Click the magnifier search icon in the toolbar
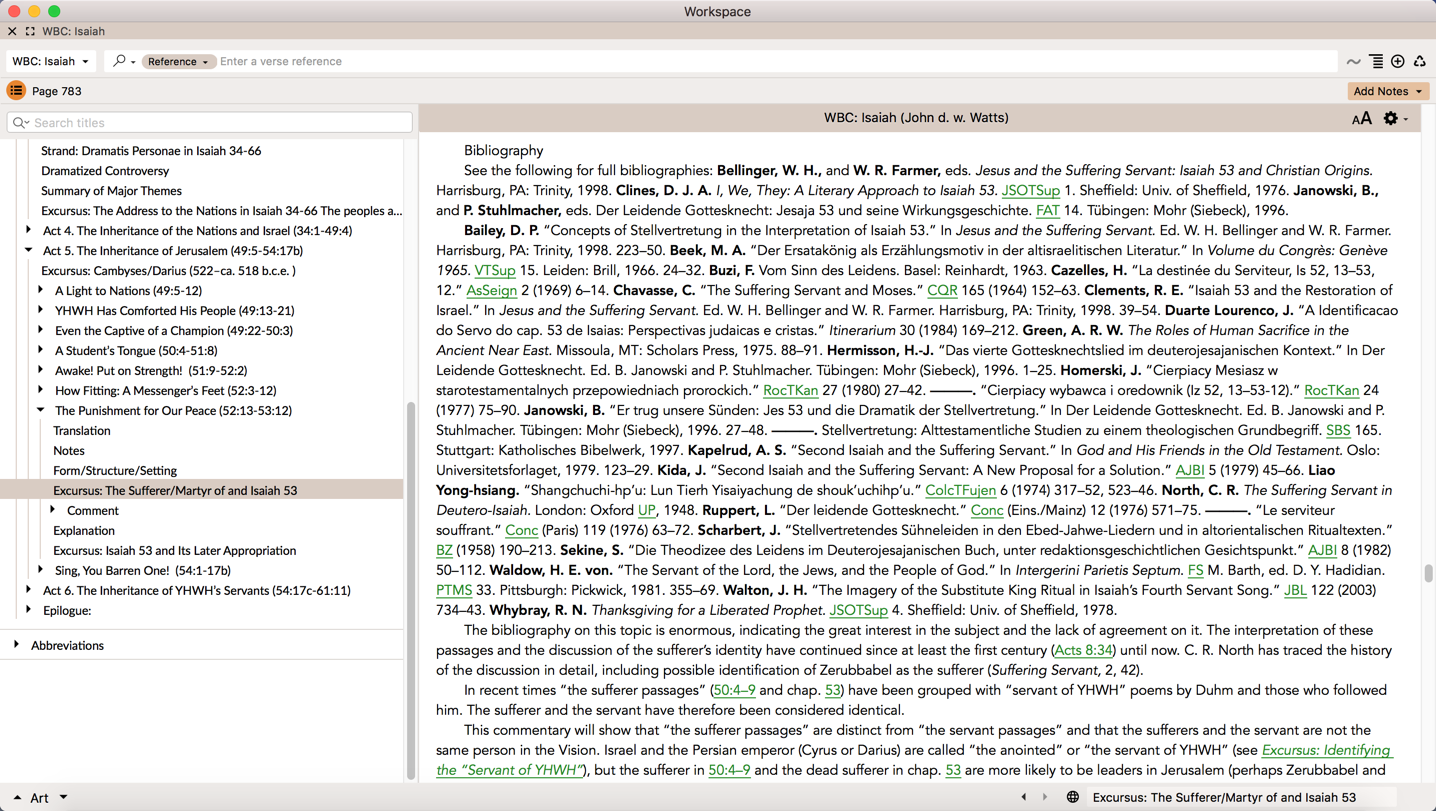This screenshot has height=811, width=1436. pos(120,61)
